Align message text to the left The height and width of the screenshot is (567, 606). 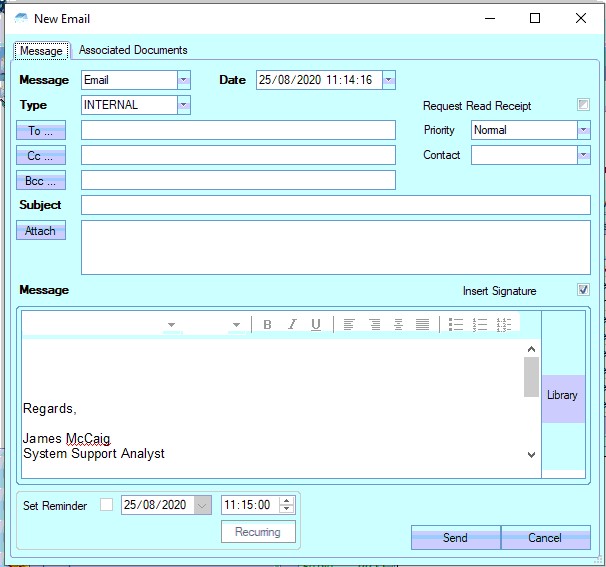point(349,324)
